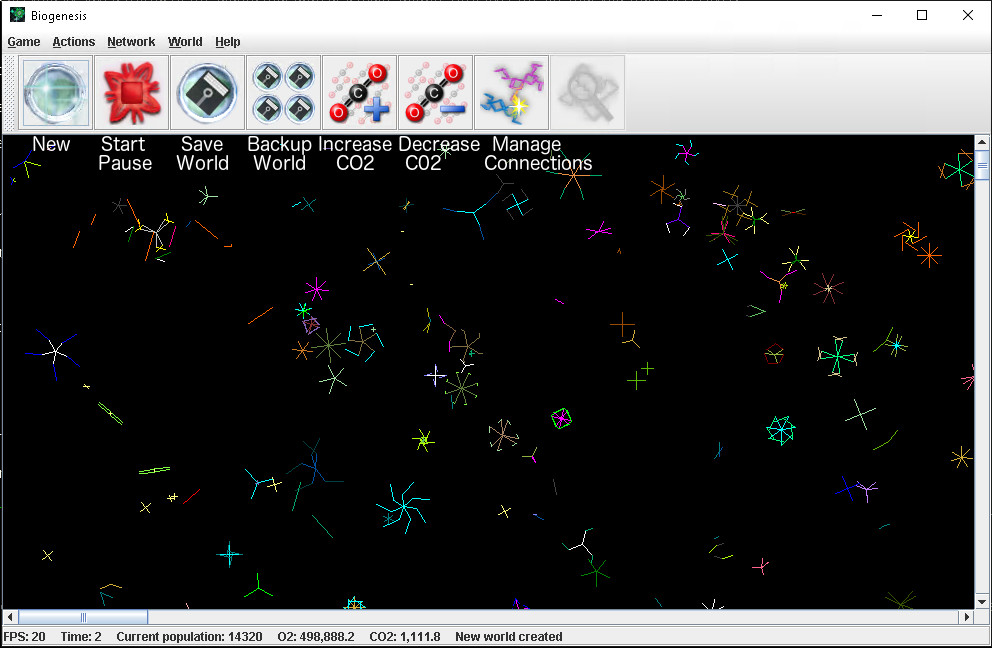Click the Save World floppy disk icon
The width and height of the screenshot is (992, 648).
[207, 93]
